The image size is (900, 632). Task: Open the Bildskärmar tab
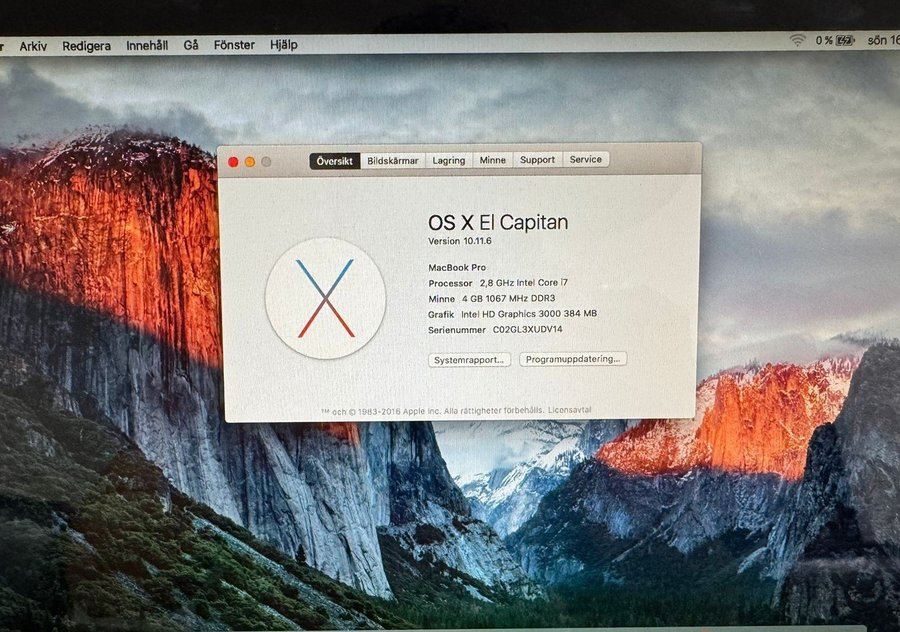pyautogui.click(x=392, y=160)
